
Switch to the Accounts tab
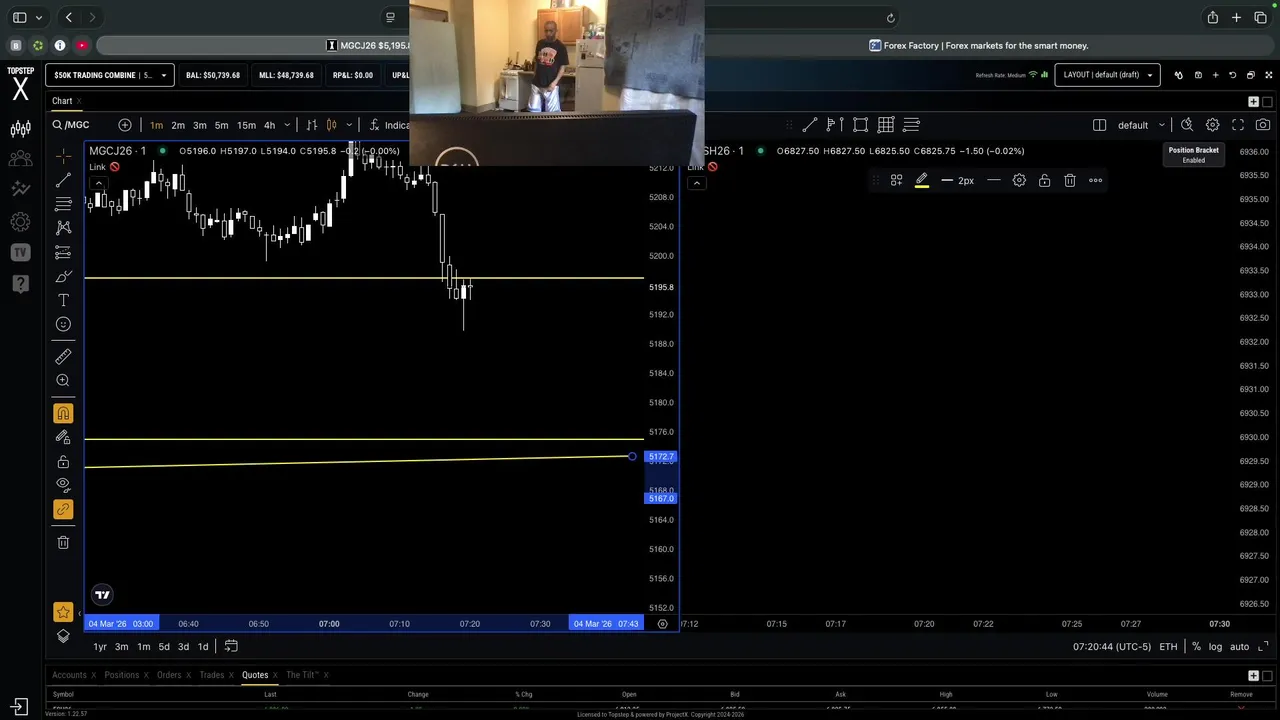point(69,675)
